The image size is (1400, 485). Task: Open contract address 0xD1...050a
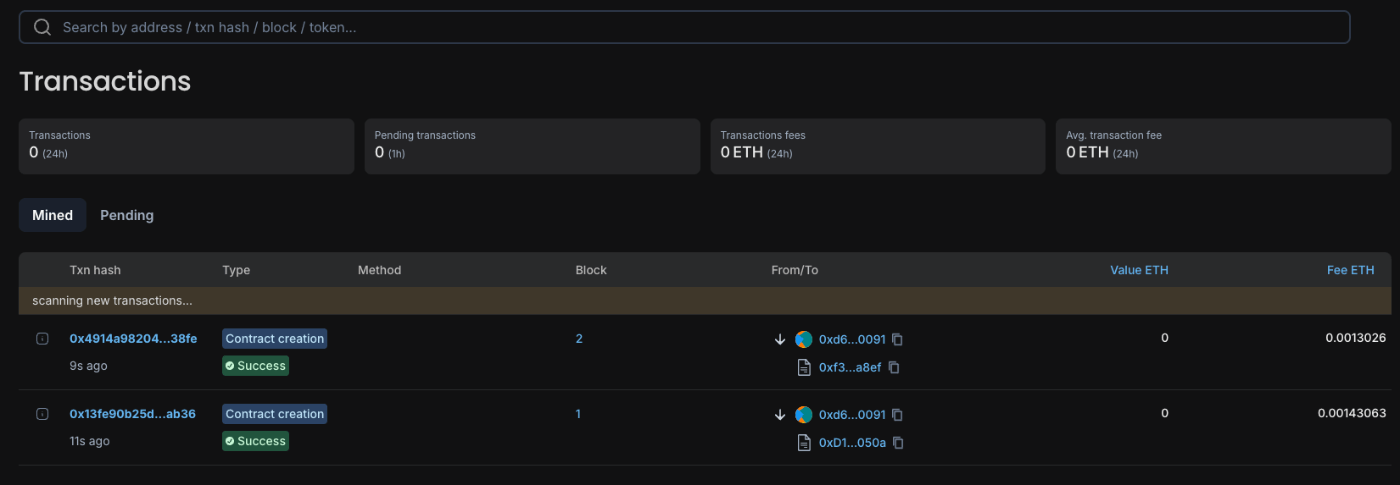point(852,443)
